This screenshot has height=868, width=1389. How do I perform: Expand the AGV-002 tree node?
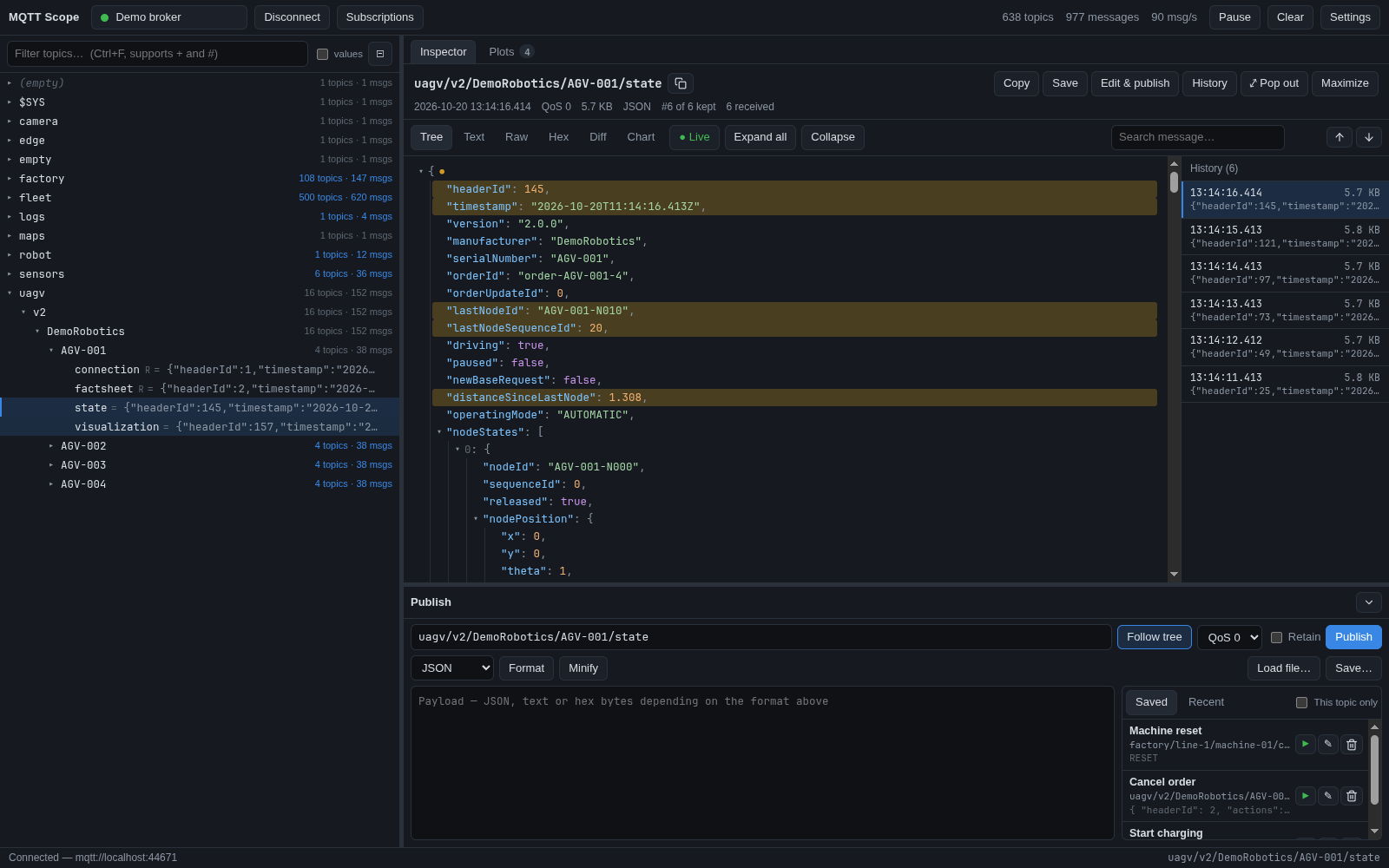point(51,446)
